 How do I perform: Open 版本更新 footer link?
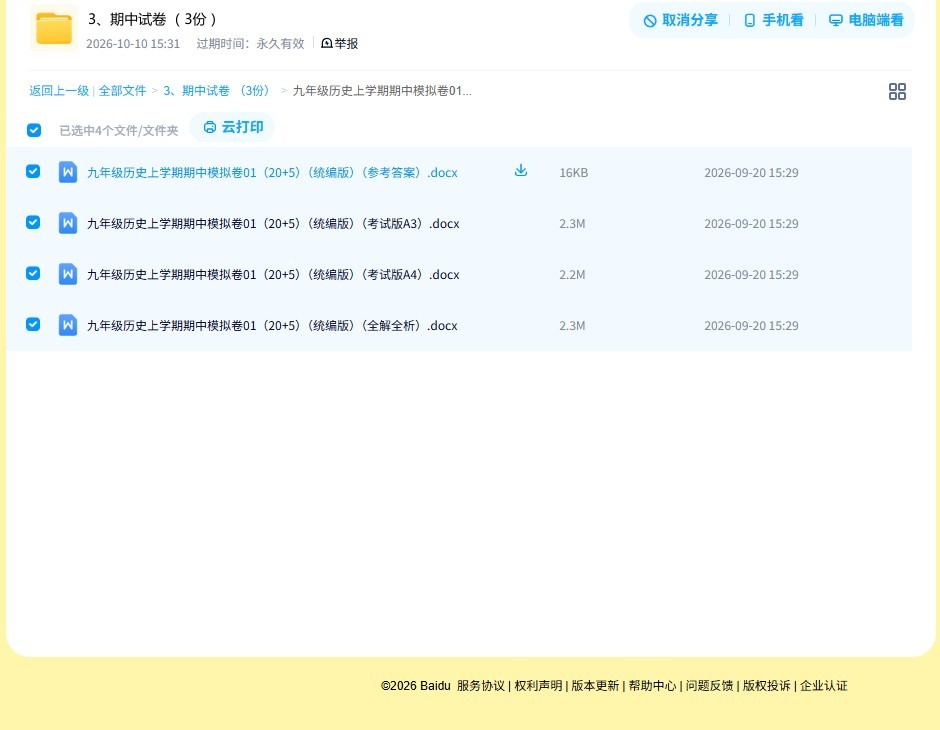(x=595, y=686)
